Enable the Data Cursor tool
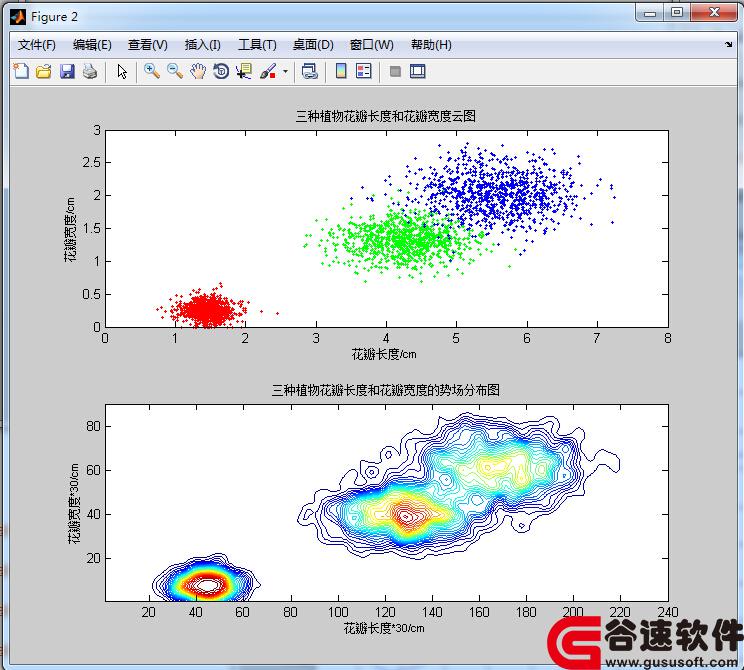This screenshot has height=670, width=744. tap(244, 72)
